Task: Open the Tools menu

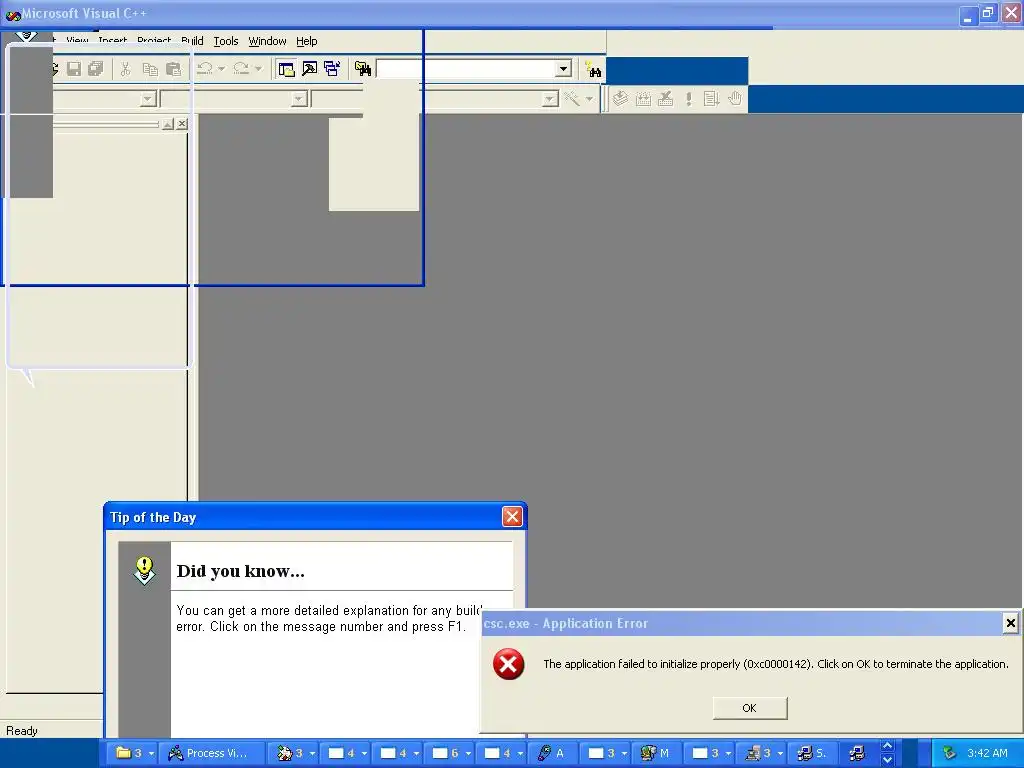Action: point(226,41)
